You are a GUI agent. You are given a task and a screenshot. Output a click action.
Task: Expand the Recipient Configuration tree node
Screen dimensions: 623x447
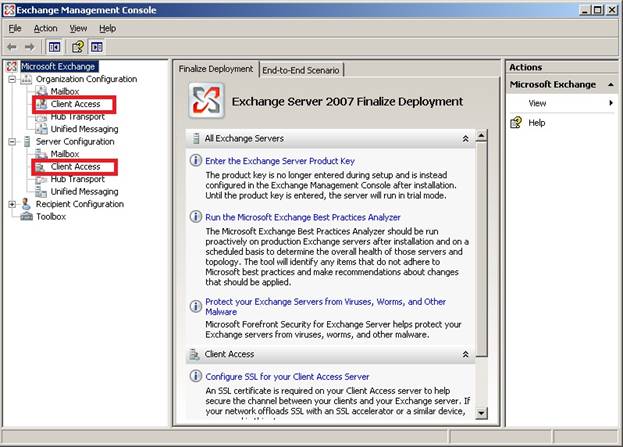tap(12, 204)
